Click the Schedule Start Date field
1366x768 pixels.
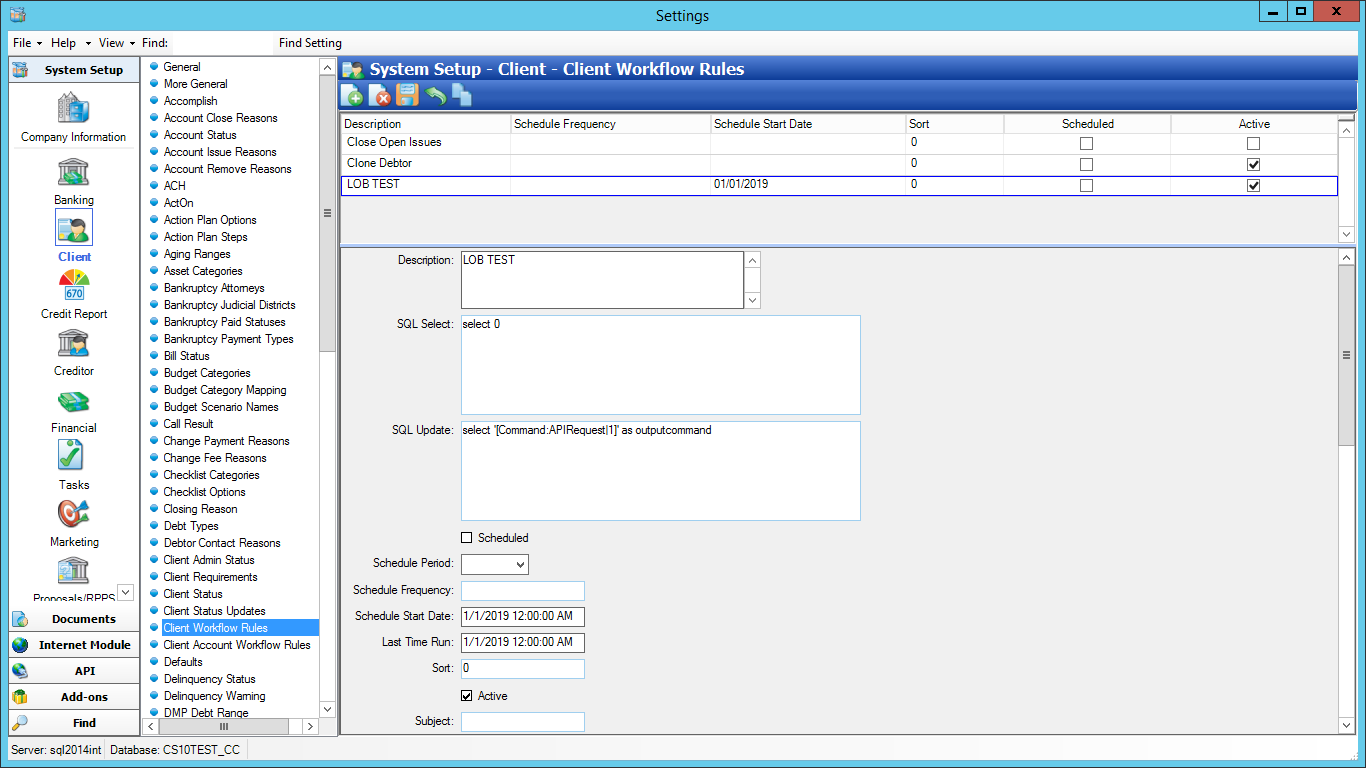(x=522, y=617)
